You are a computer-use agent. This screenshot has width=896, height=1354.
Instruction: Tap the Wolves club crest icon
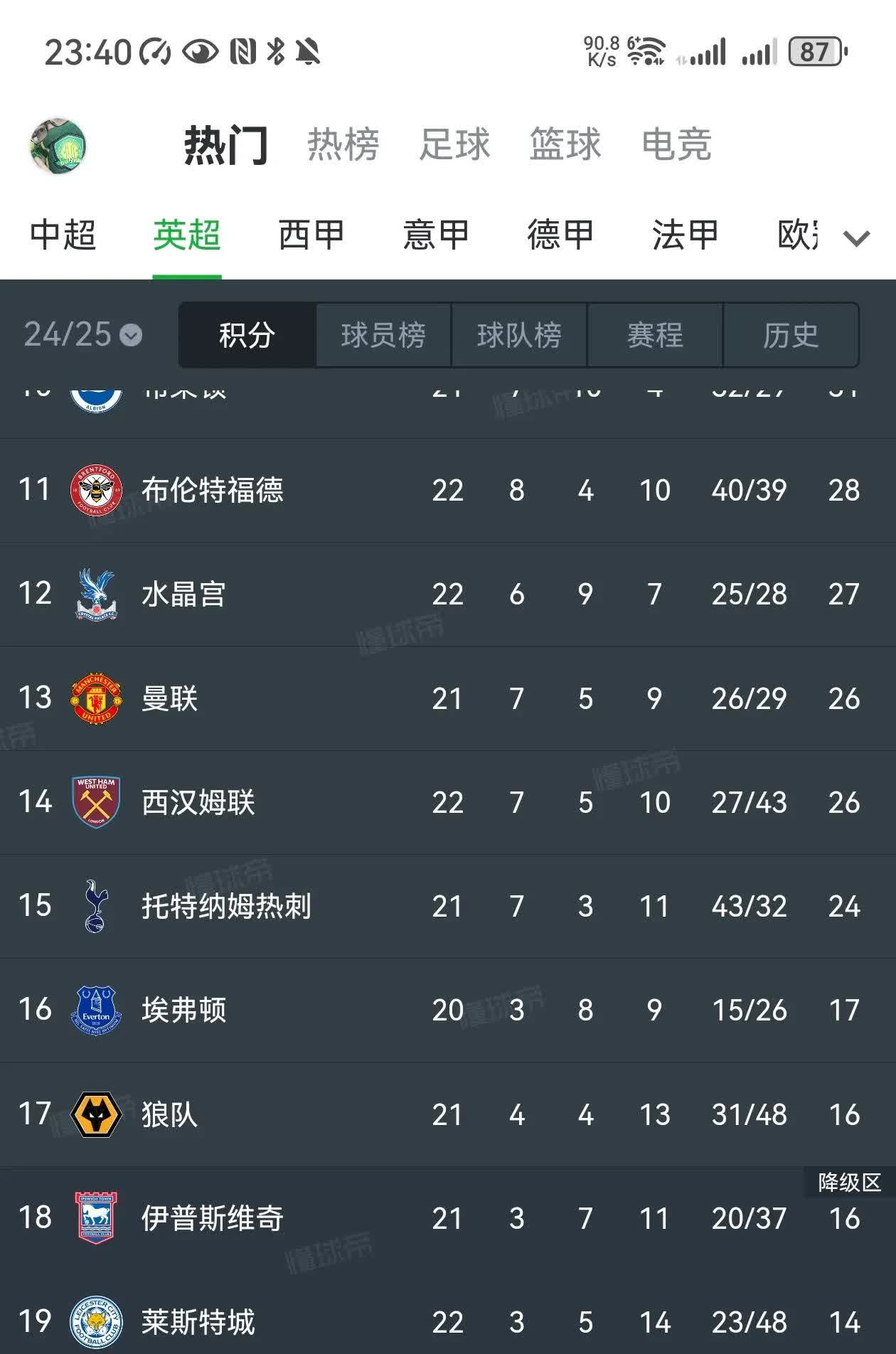tap(96, 1114)
